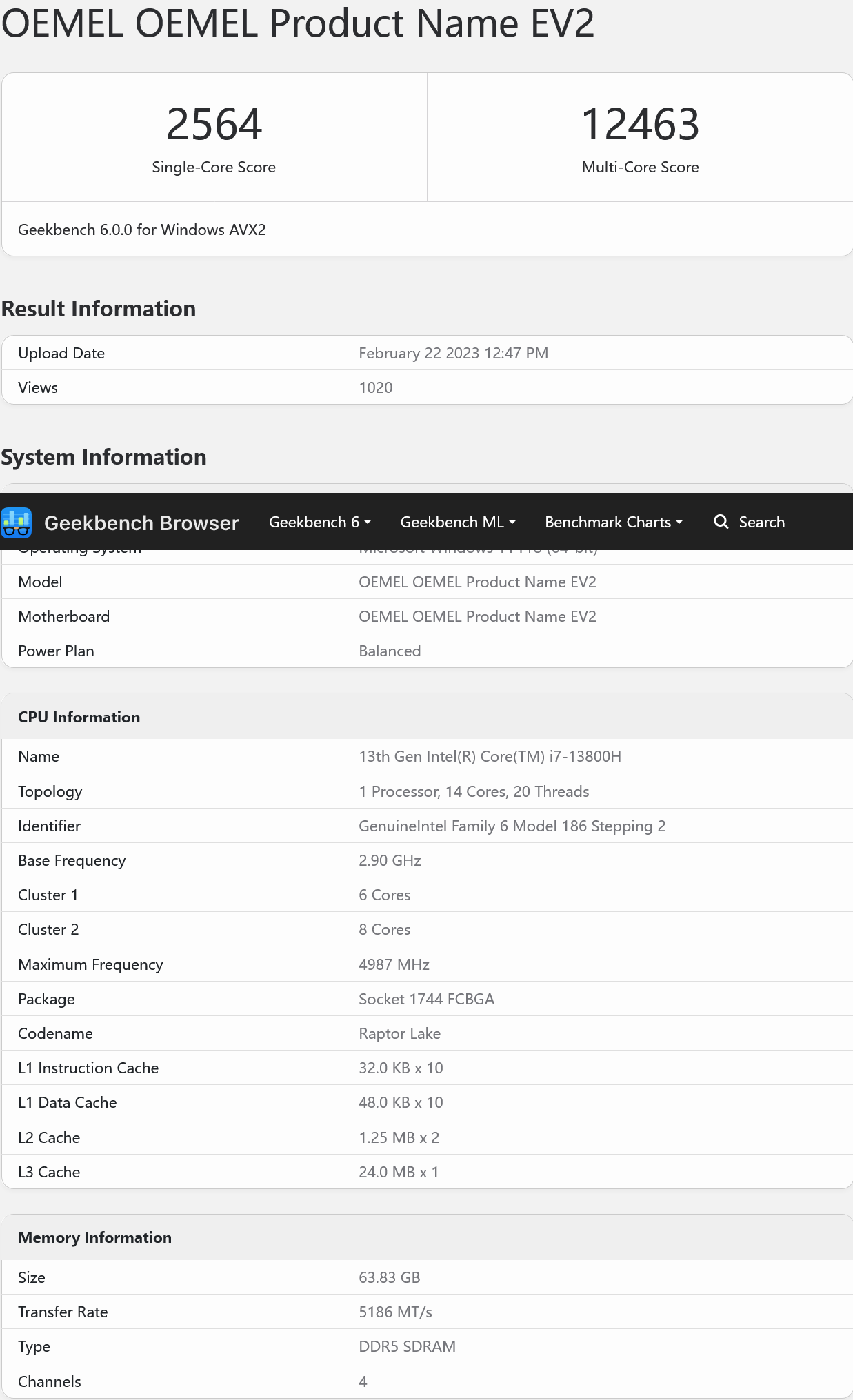Click the single-core score 2564
The image size is (853, 1400).
[214, 124]
